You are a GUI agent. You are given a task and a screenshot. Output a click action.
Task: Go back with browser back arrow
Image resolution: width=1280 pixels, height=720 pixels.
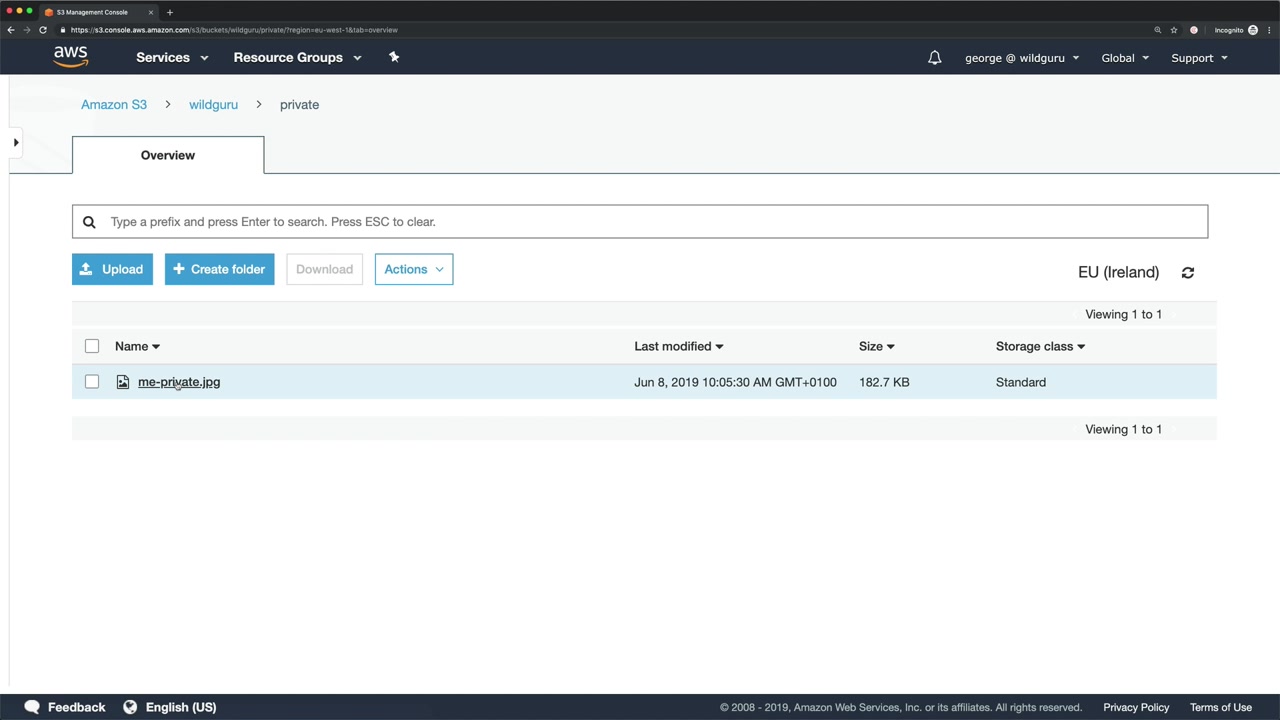[11, 30]
